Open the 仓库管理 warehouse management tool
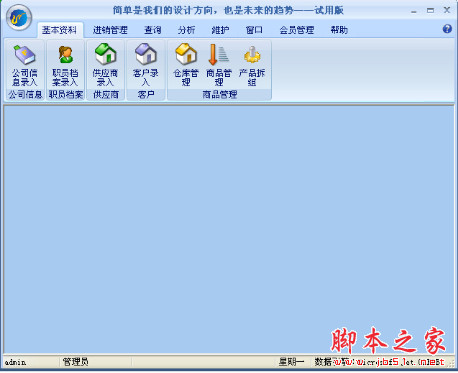Image resolution: width=458 pixels, height=373 pixels. pyautogui.click(x=186, y=65)
